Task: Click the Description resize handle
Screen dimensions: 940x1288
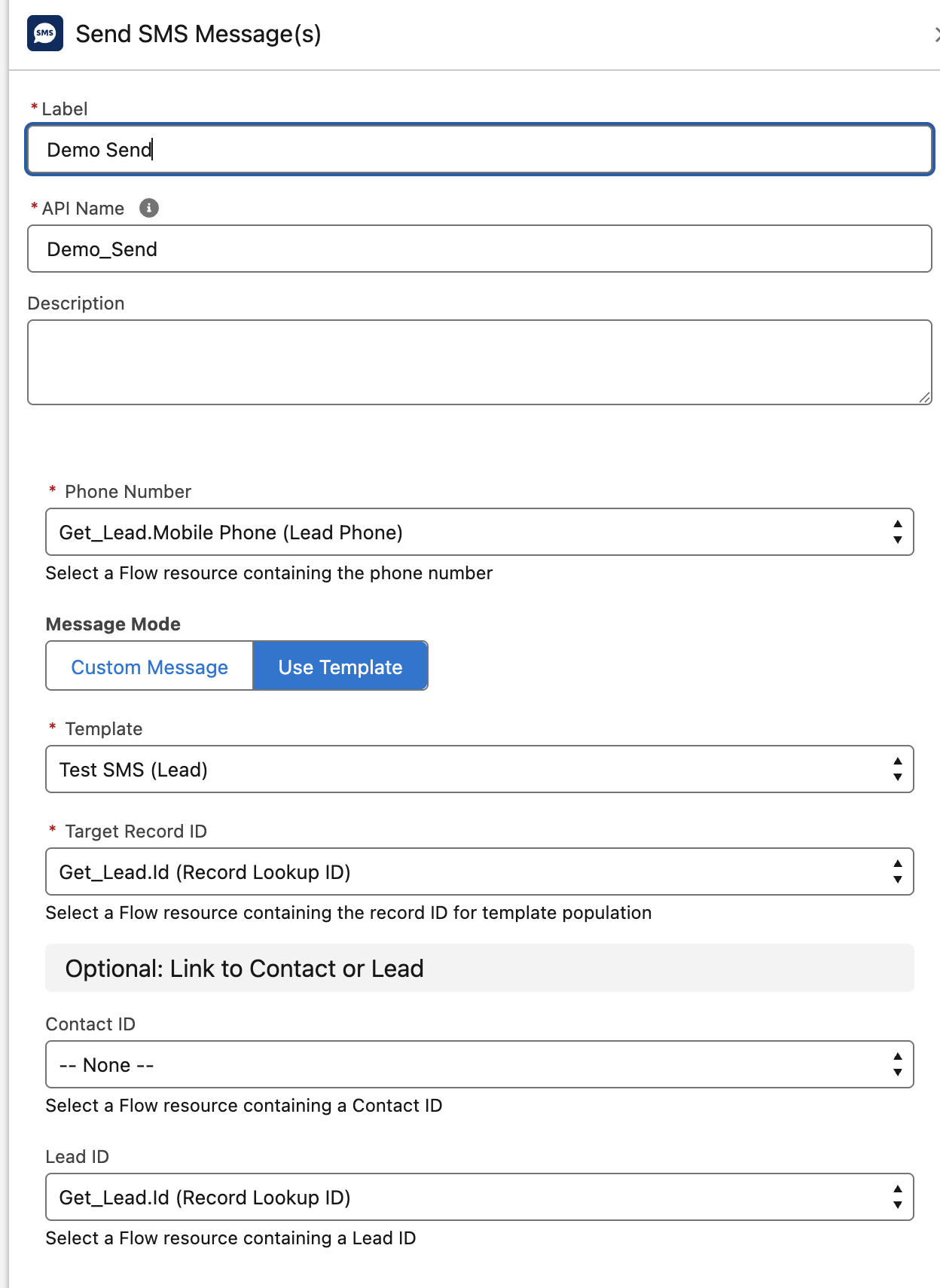Action: click(x=925, y=398)
